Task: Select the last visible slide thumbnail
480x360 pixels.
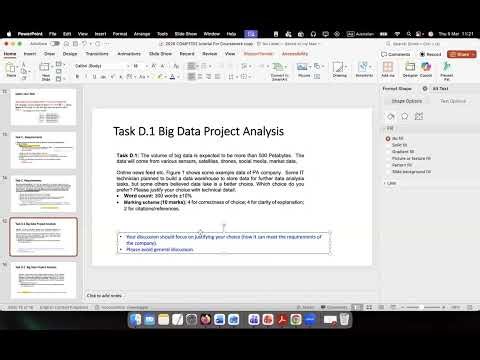Action: tap(44, 280)
